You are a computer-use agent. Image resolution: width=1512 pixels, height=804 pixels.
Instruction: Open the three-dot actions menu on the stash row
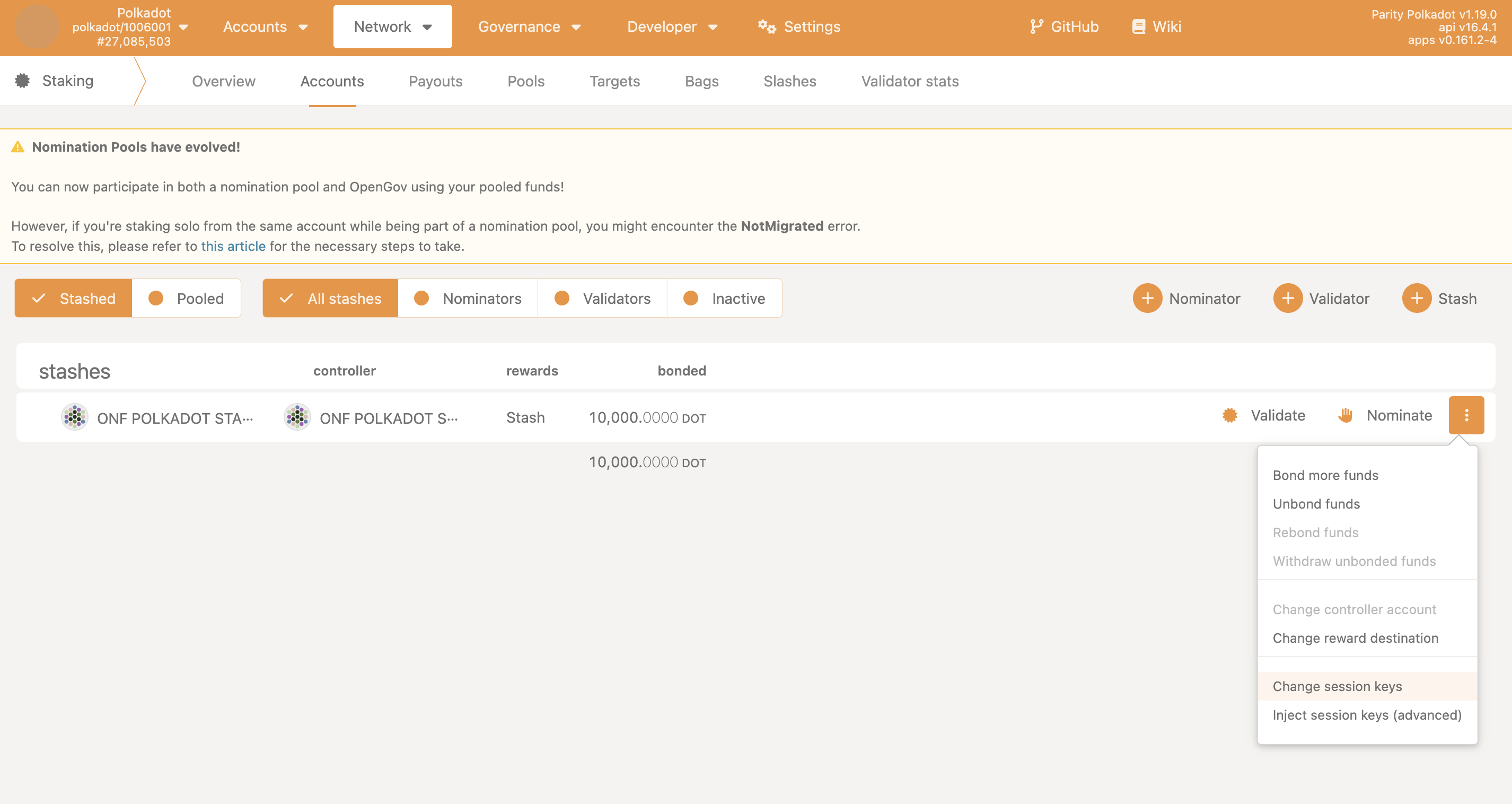click(x=1467, y=415)
